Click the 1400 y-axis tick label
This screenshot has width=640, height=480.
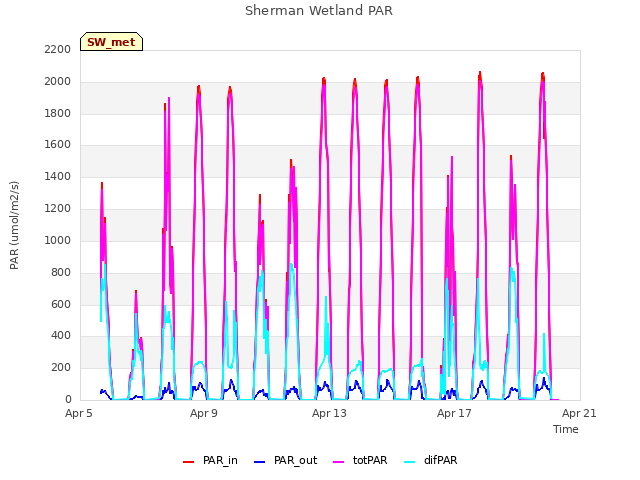pyautogui.click(x=58, y=176)
